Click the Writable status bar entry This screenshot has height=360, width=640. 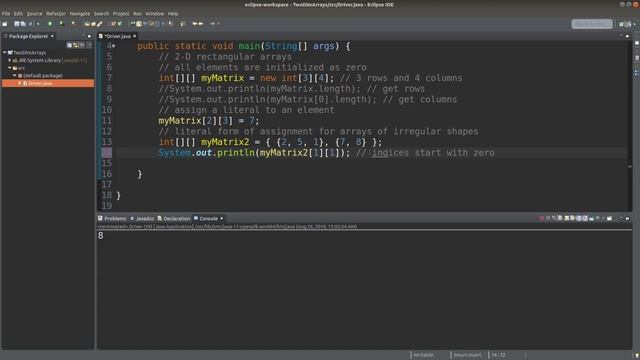(423, 355)
